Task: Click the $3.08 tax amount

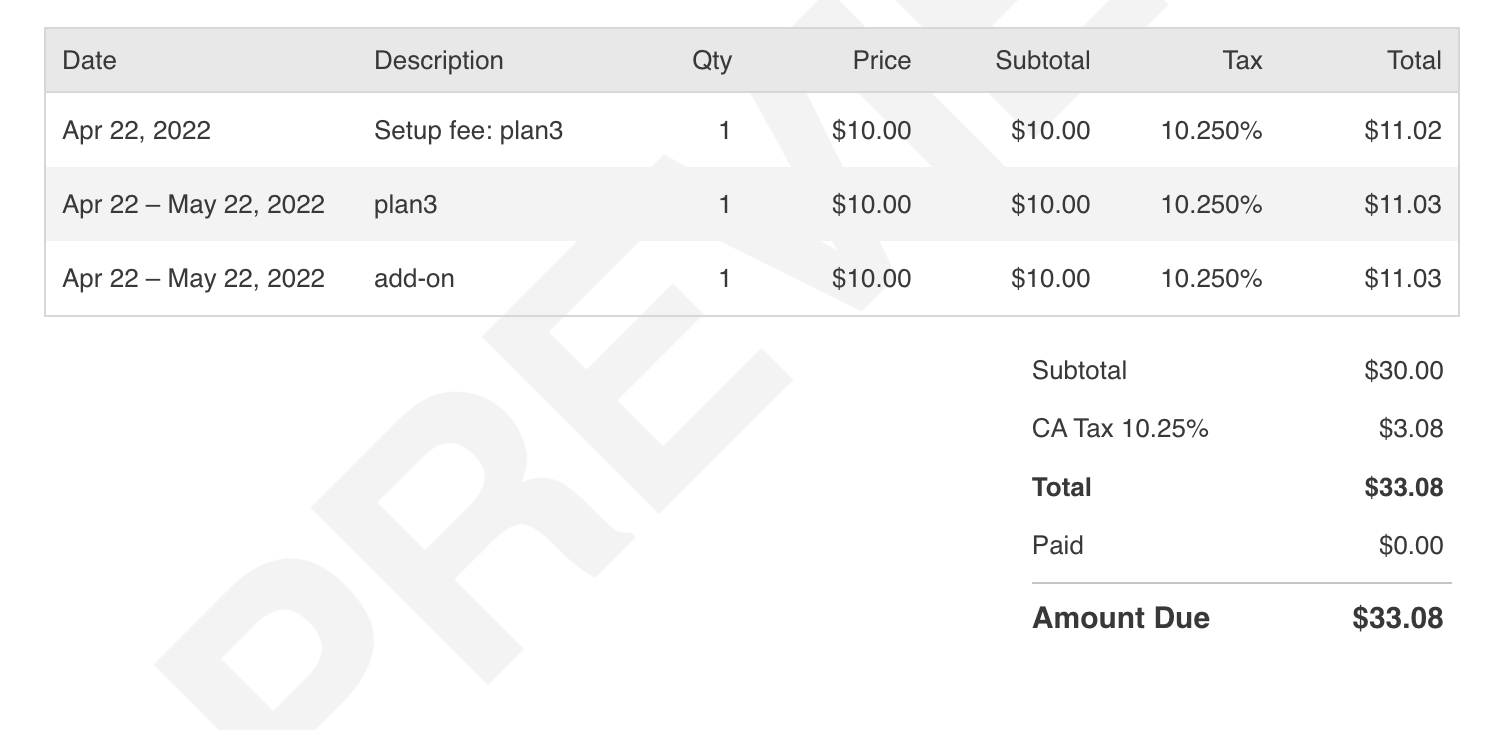Action: [x=1410, y=429]
